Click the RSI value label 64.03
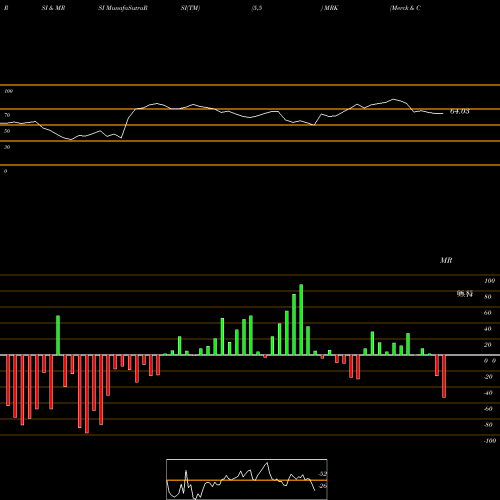The width and height of the screenshot is (500, 500). [460, 111]
